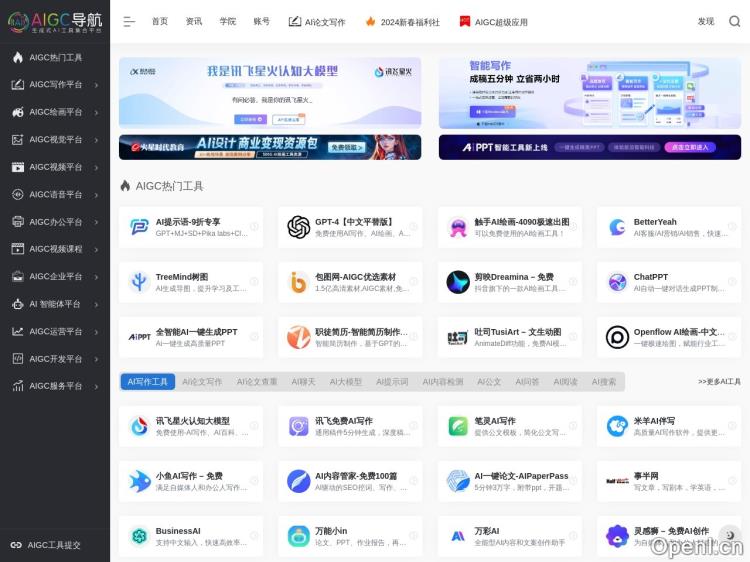Image resolution: width=750 pixels, height=562 pixels.
Task: Click the >>更多AI工具 link
Action: click(719, 382)
